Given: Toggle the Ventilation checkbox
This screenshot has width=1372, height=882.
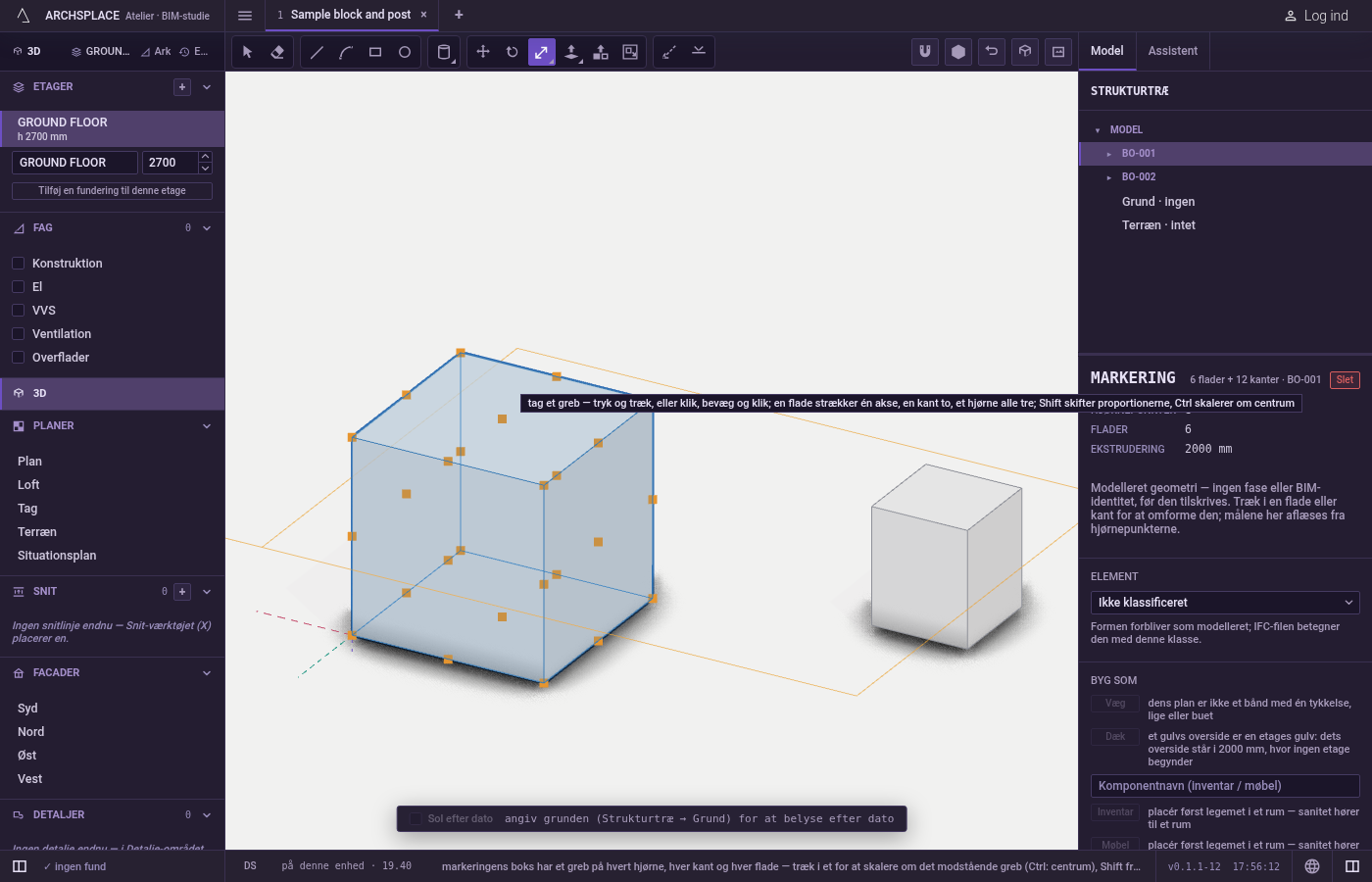Looking at the screenshot, I should (18, 334).
